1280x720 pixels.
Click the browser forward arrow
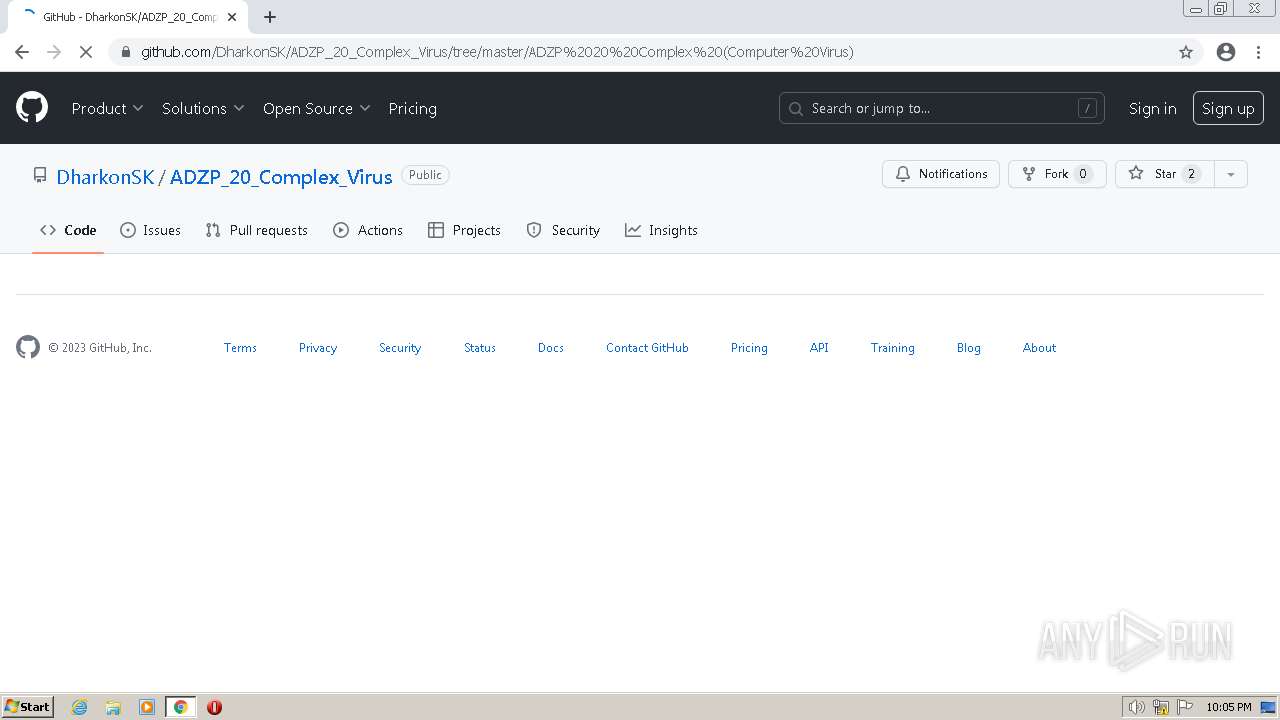point(54,52)
